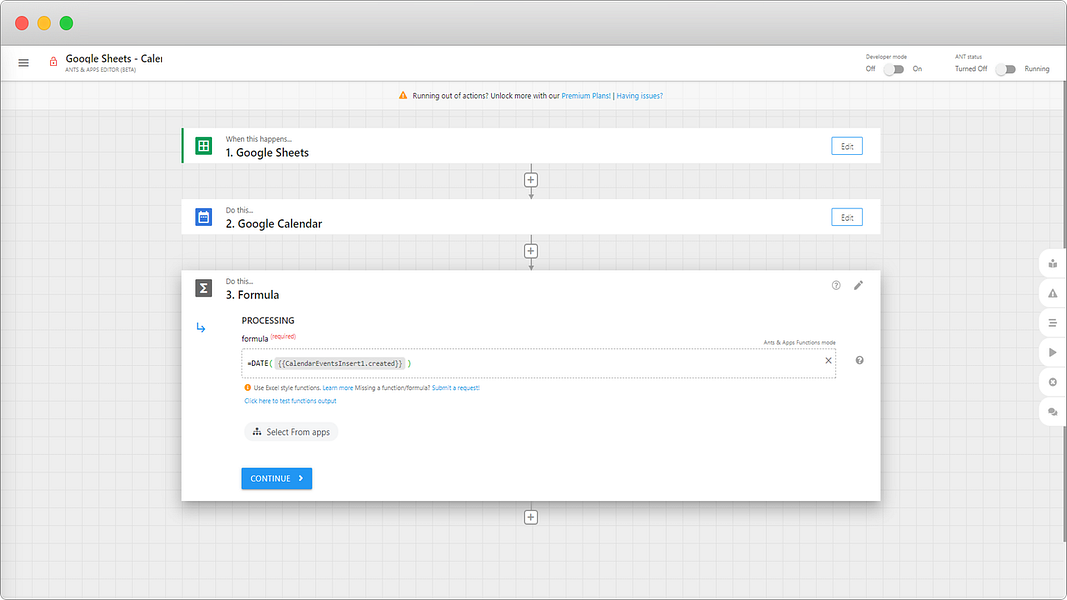Image resolution: width=1067 pixels, height=600 pixels.
Task: Open the chat bubbles sidebar icon
Action: point(1053,412)
